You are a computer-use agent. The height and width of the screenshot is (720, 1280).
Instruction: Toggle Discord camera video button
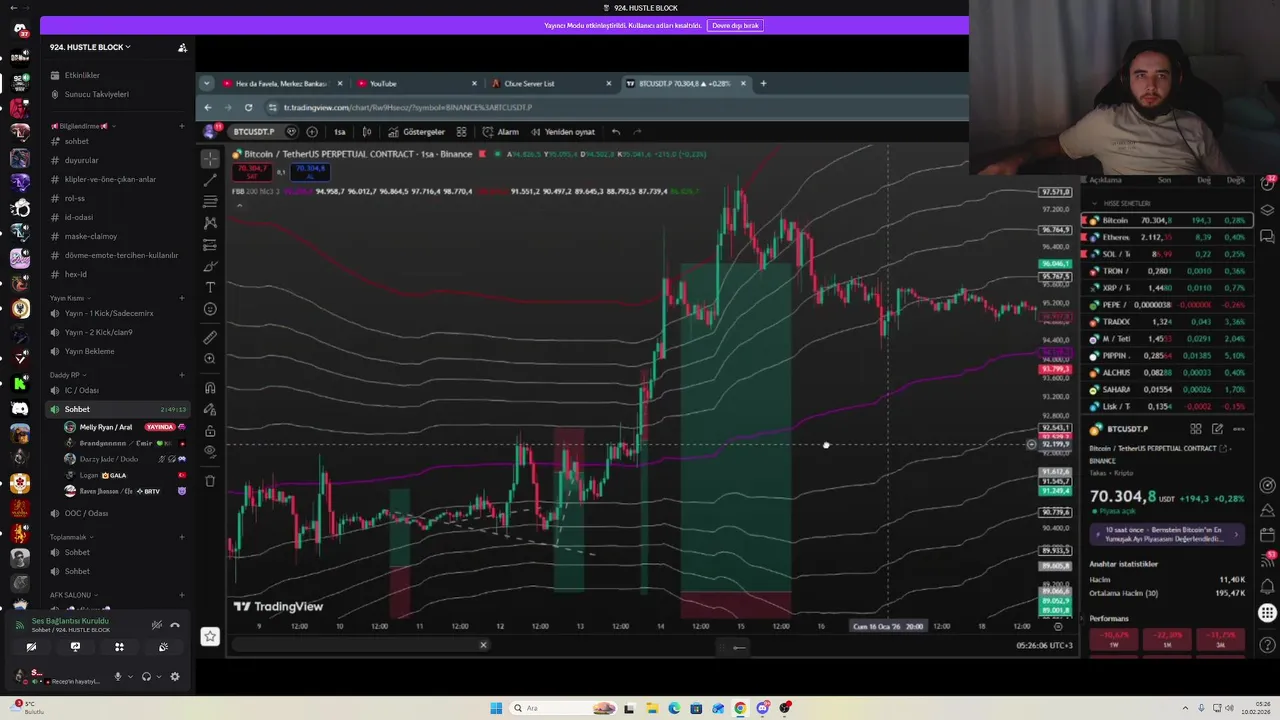coord(31,647)
